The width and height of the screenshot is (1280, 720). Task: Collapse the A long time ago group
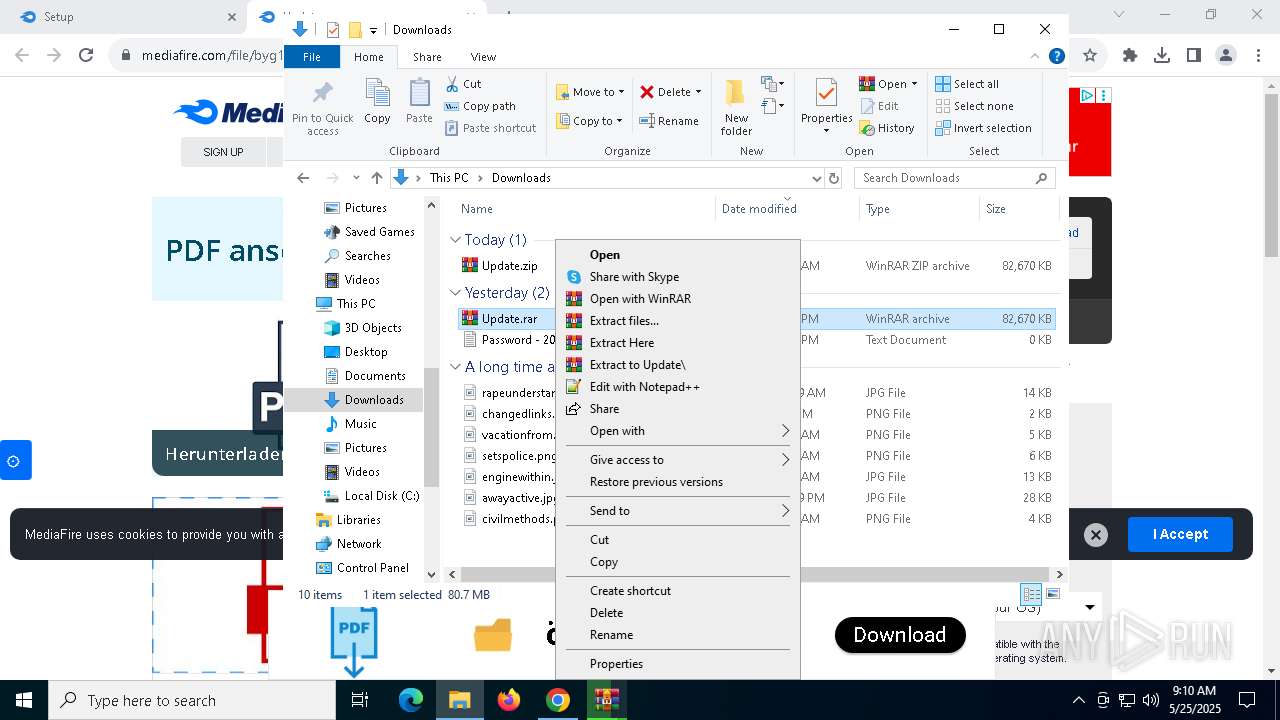point(455,367)
